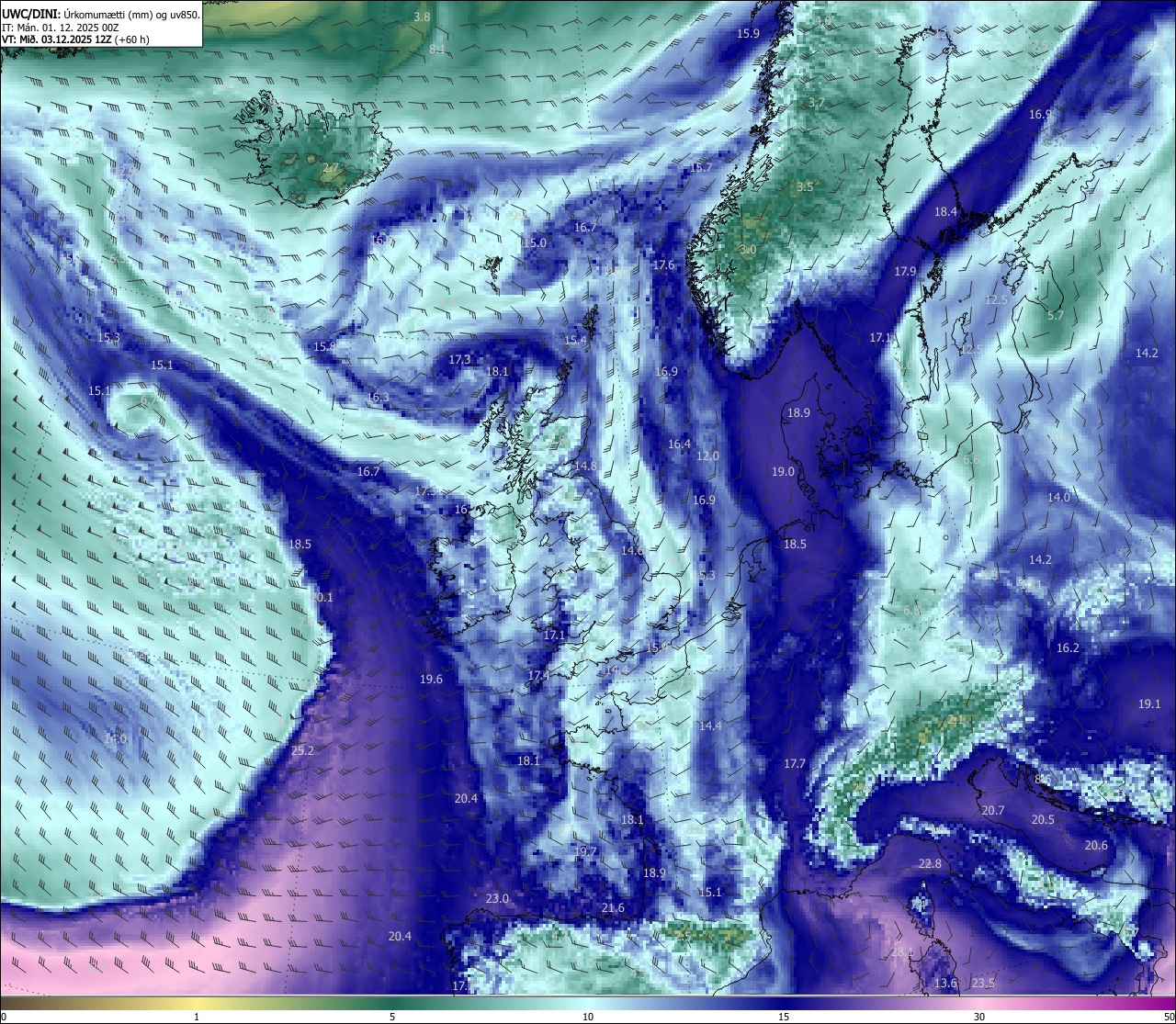Click the value label '12.0' on the map
This screenshot has width=1176, height=1024.
(x=707, y=456)
